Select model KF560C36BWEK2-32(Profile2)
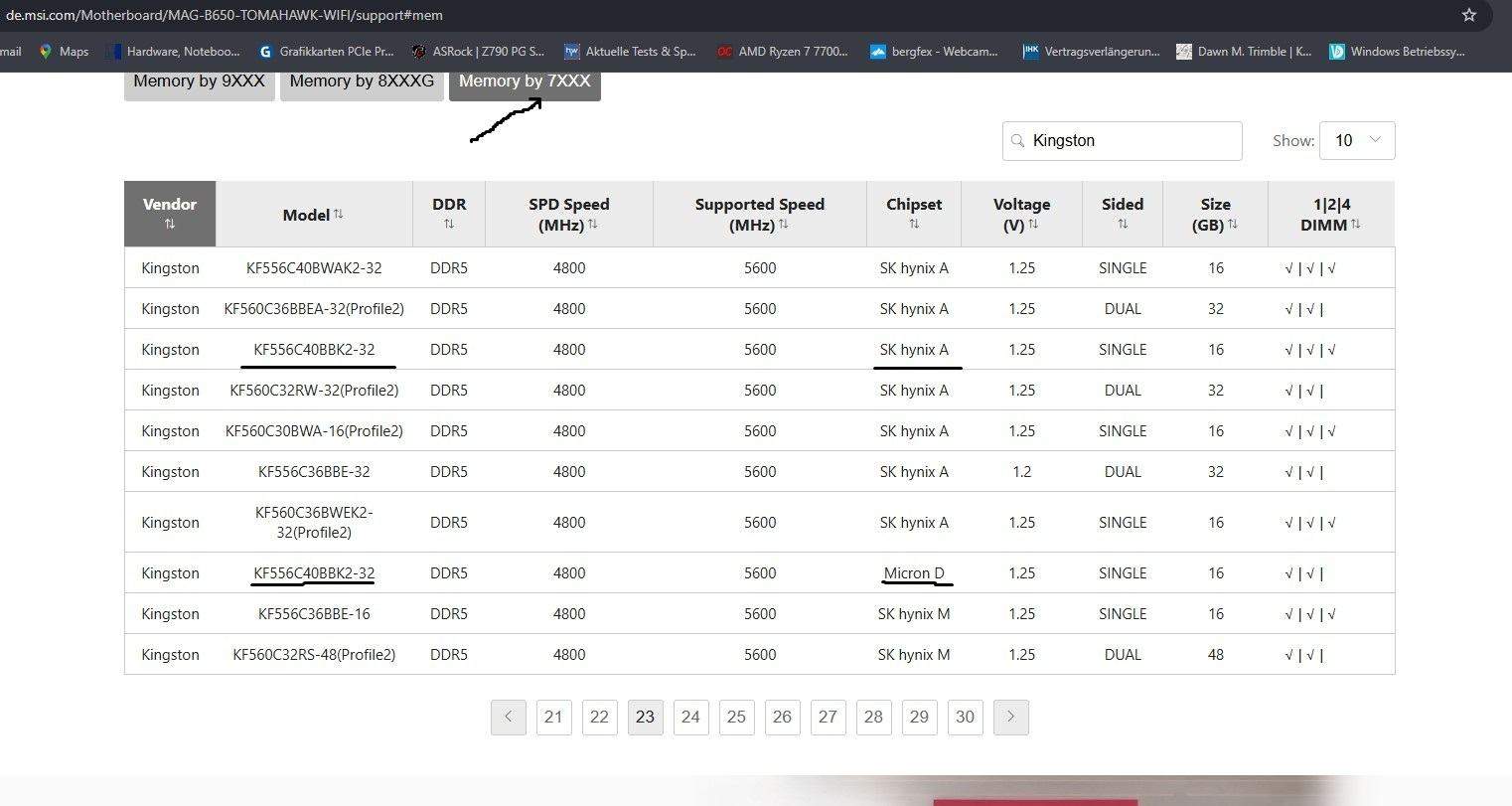1512x806 pixels. [x=314, y=523]
